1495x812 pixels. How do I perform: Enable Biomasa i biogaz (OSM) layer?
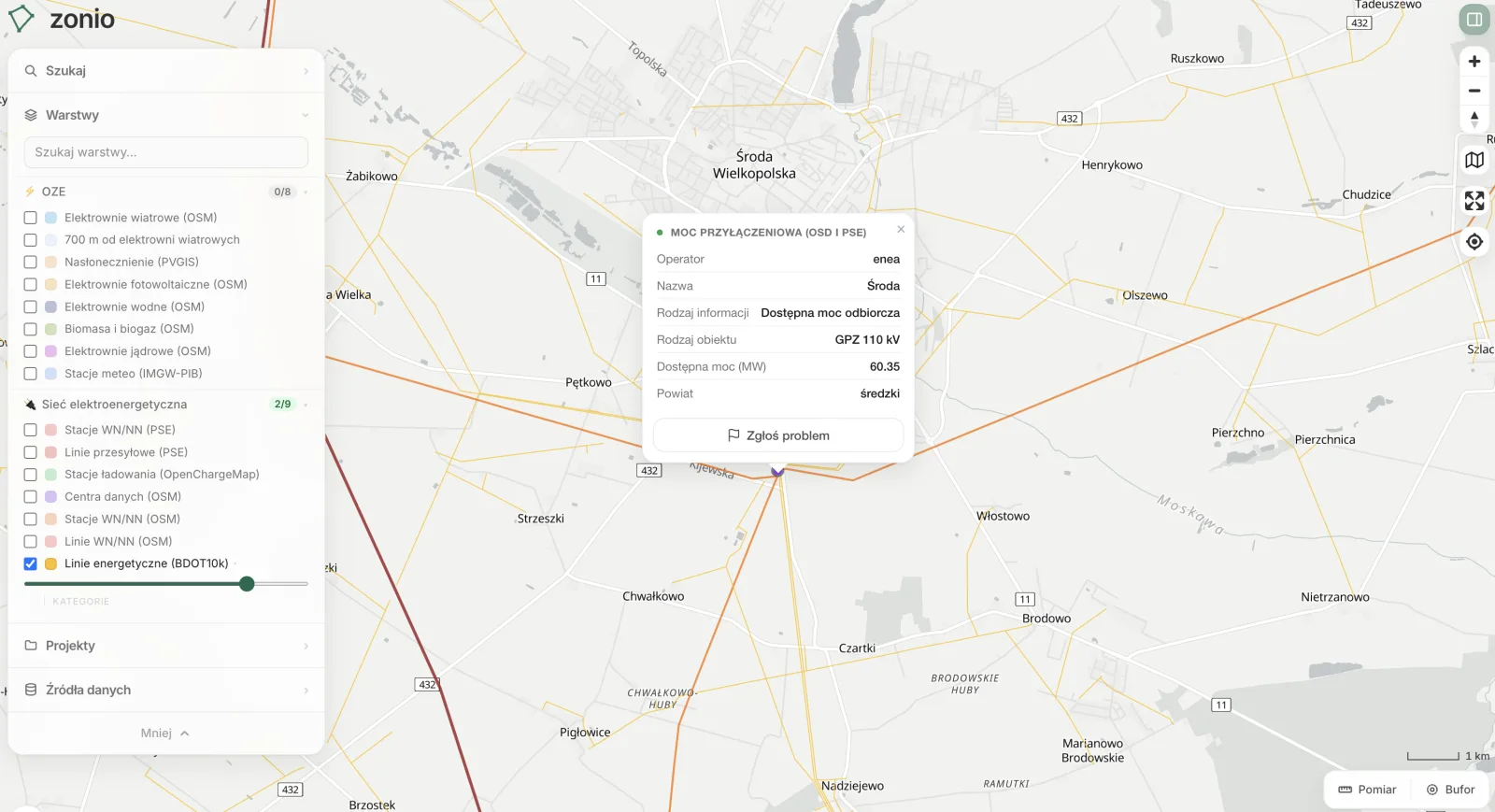30,329
